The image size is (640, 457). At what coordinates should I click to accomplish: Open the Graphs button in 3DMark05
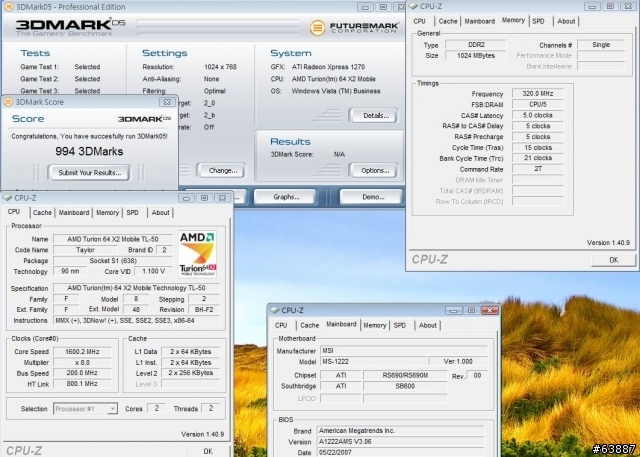point(286,197)
